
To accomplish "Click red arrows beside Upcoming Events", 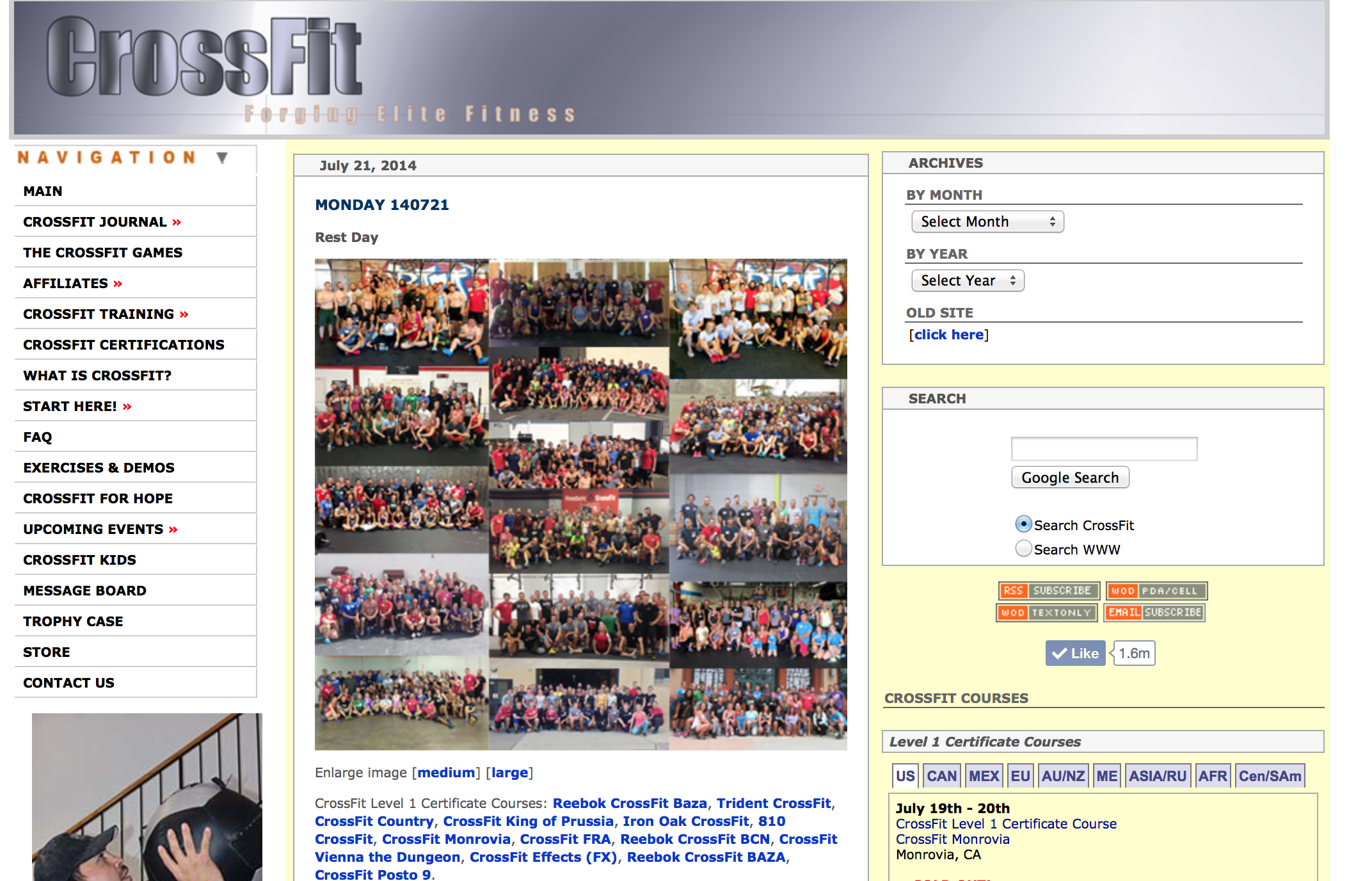I will point(173,529).
